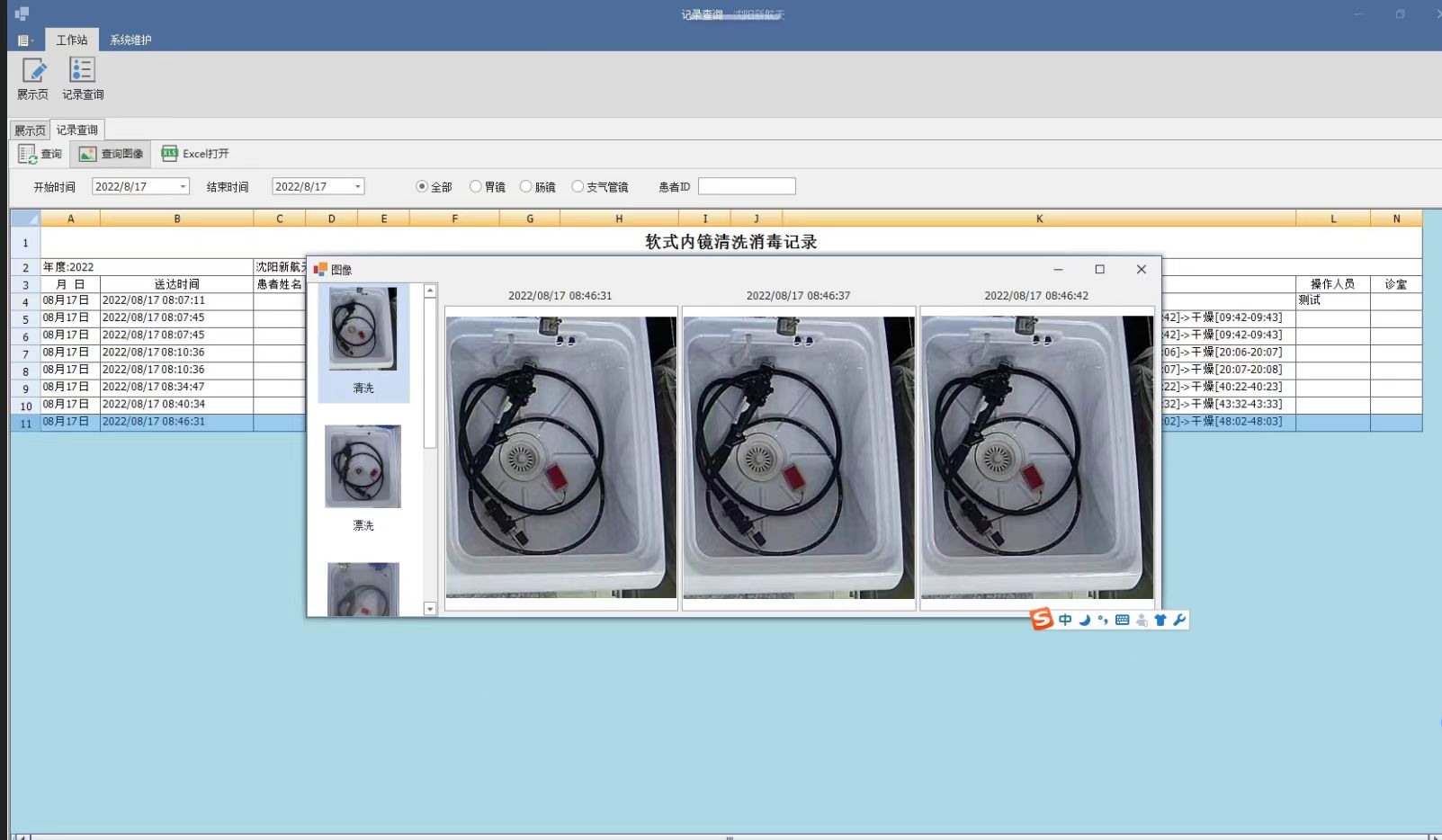The width and height of the screenshot is (1442, 840).
Task: Select the 全部 radio button
Action: [x=422, y=187]
